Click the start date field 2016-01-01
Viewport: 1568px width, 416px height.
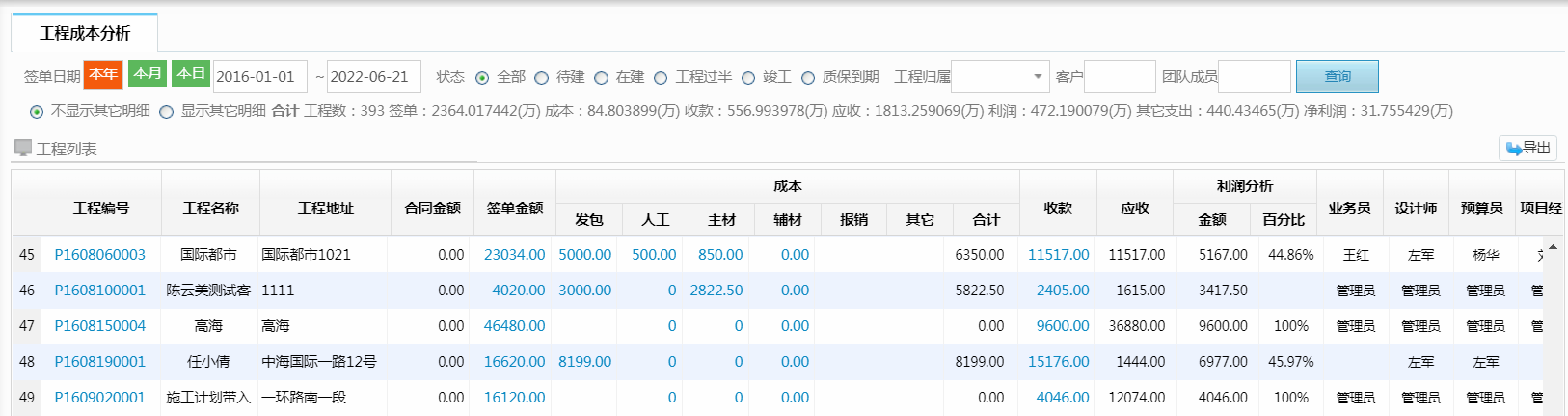point(259,76)
